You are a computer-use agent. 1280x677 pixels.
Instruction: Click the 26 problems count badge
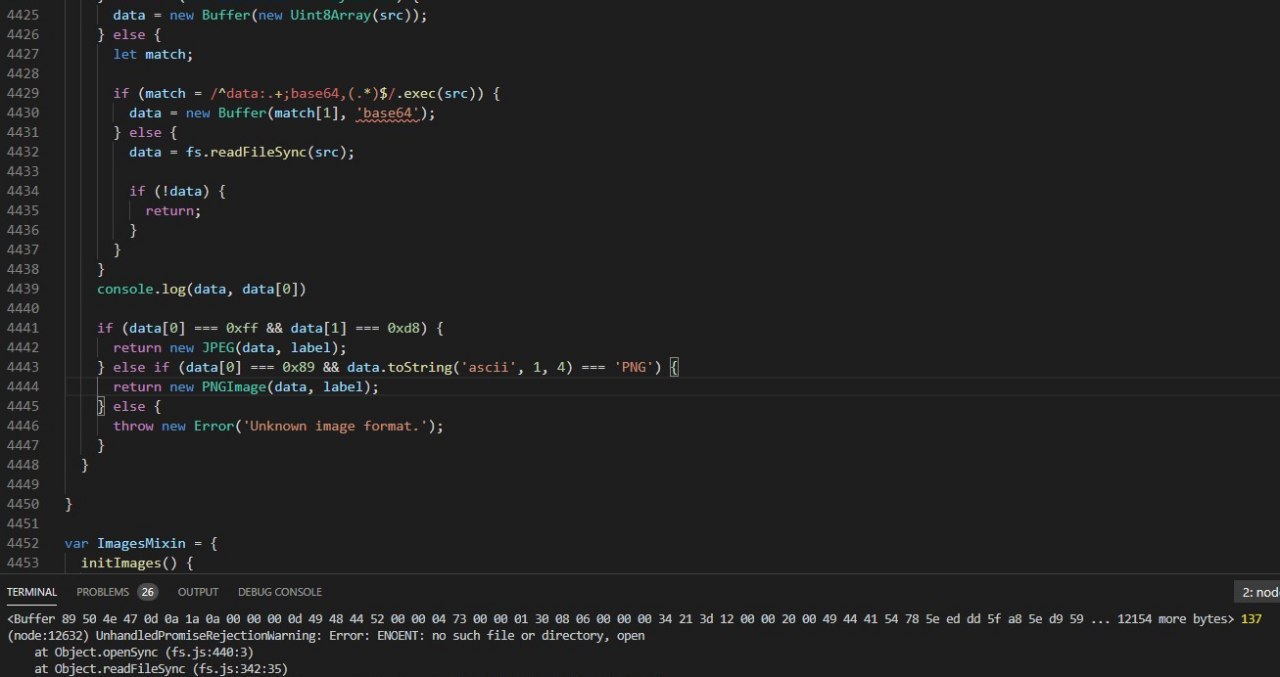[x=148, y=592]
